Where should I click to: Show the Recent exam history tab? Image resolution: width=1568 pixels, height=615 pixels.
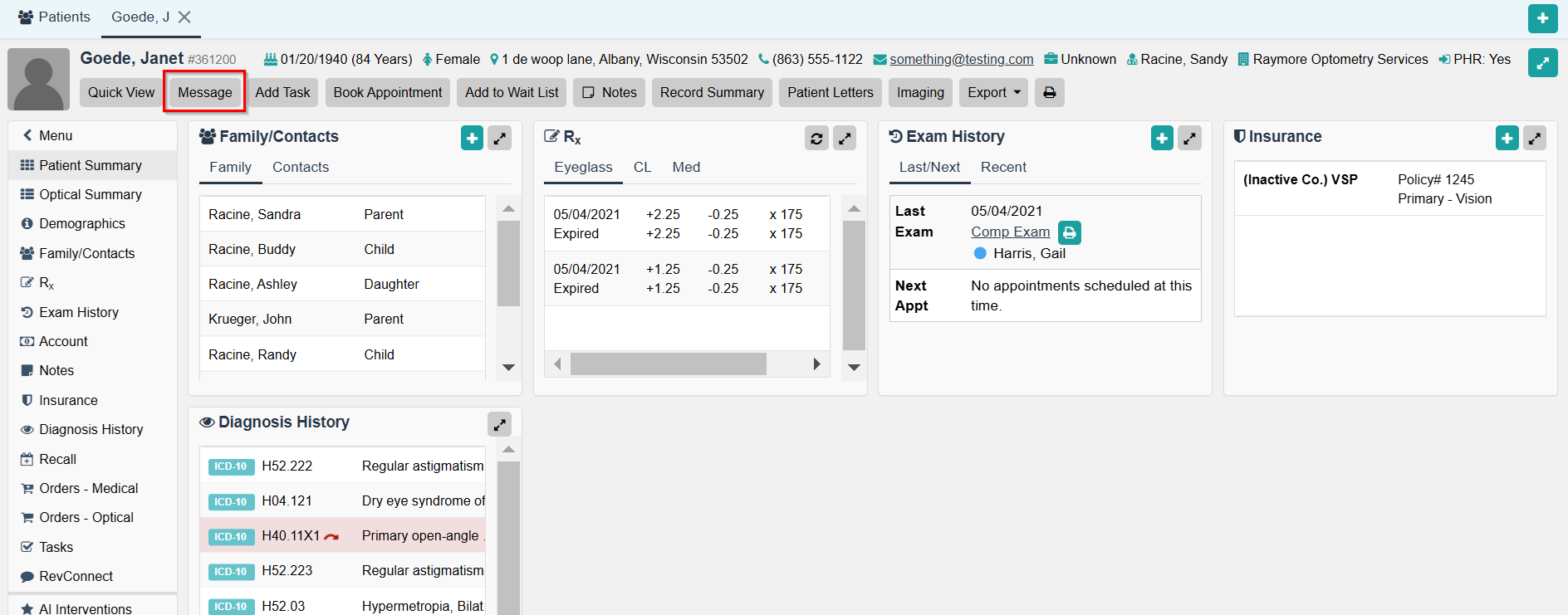pyautogui.click(x=1002, y=168)
